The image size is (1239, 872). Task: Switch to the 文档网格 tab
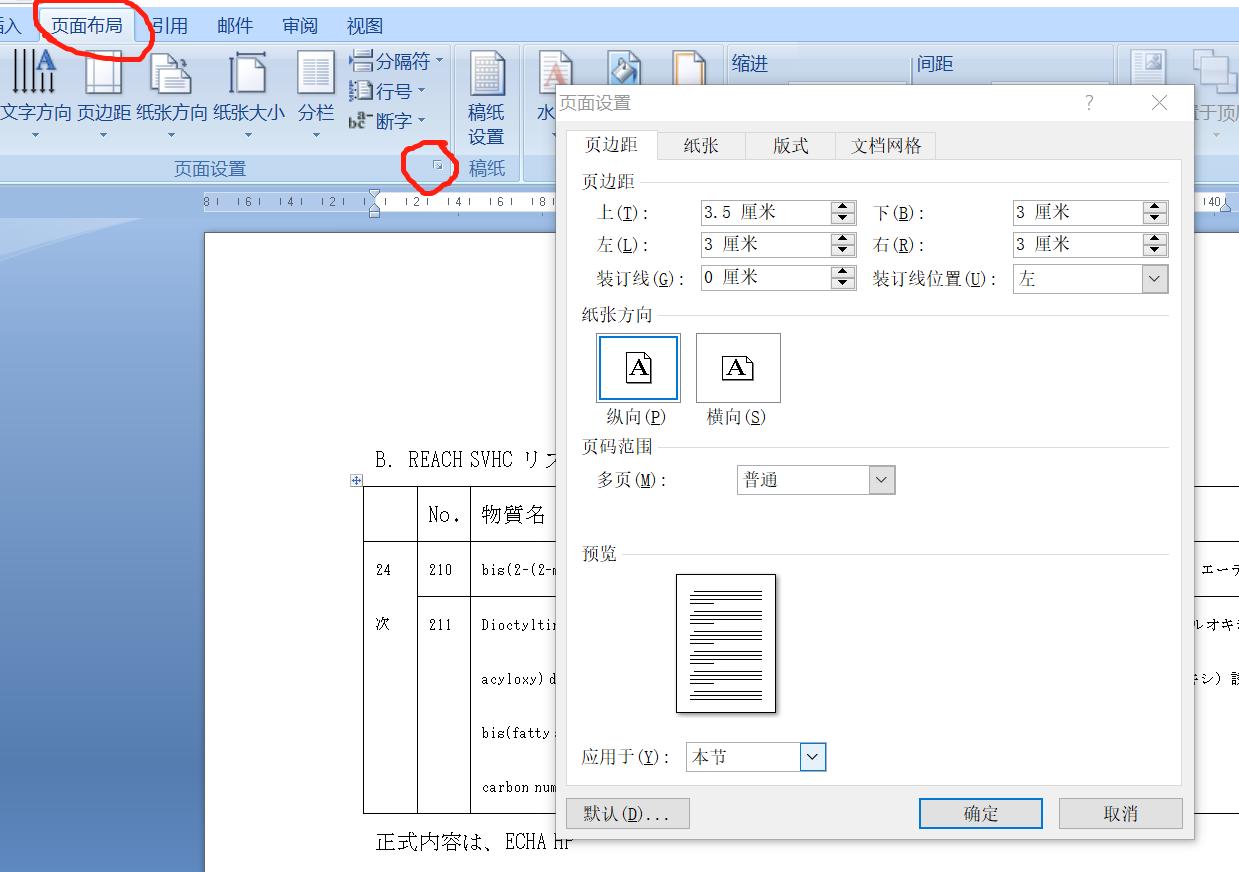tap(886, 145)
